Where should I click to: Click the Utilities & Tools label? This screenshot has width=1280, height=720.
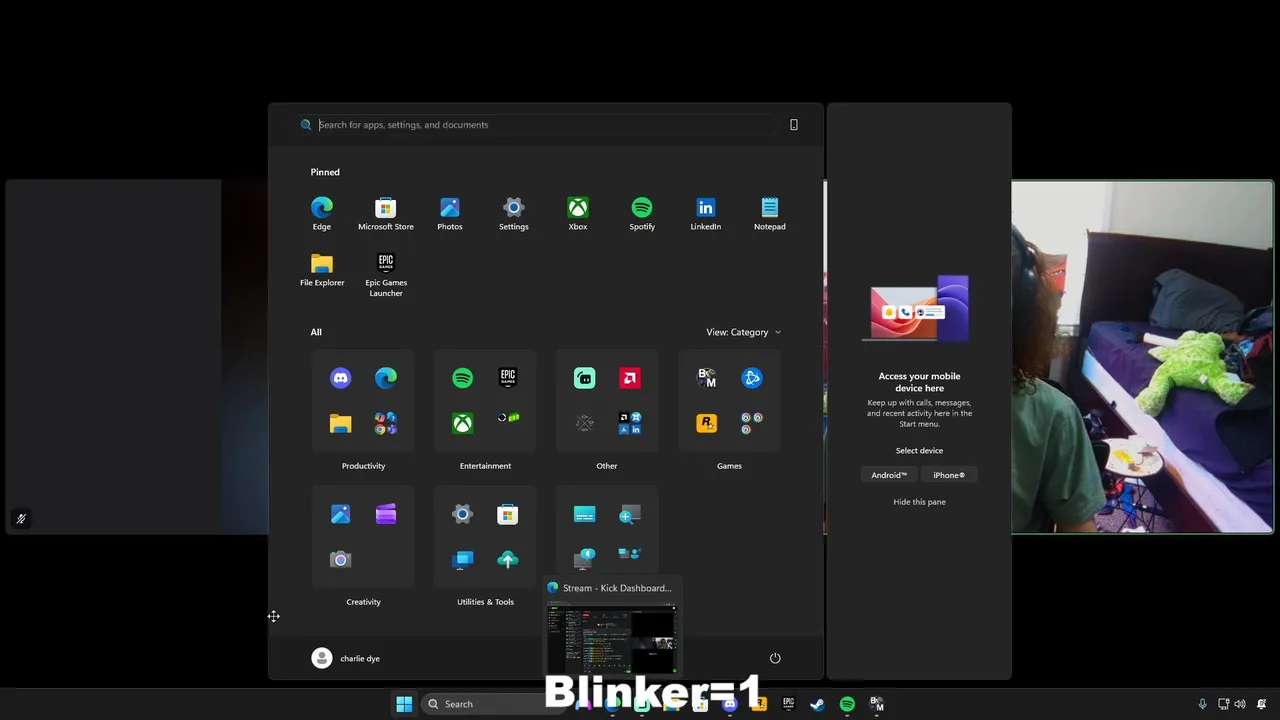click(x=485, y=602)
